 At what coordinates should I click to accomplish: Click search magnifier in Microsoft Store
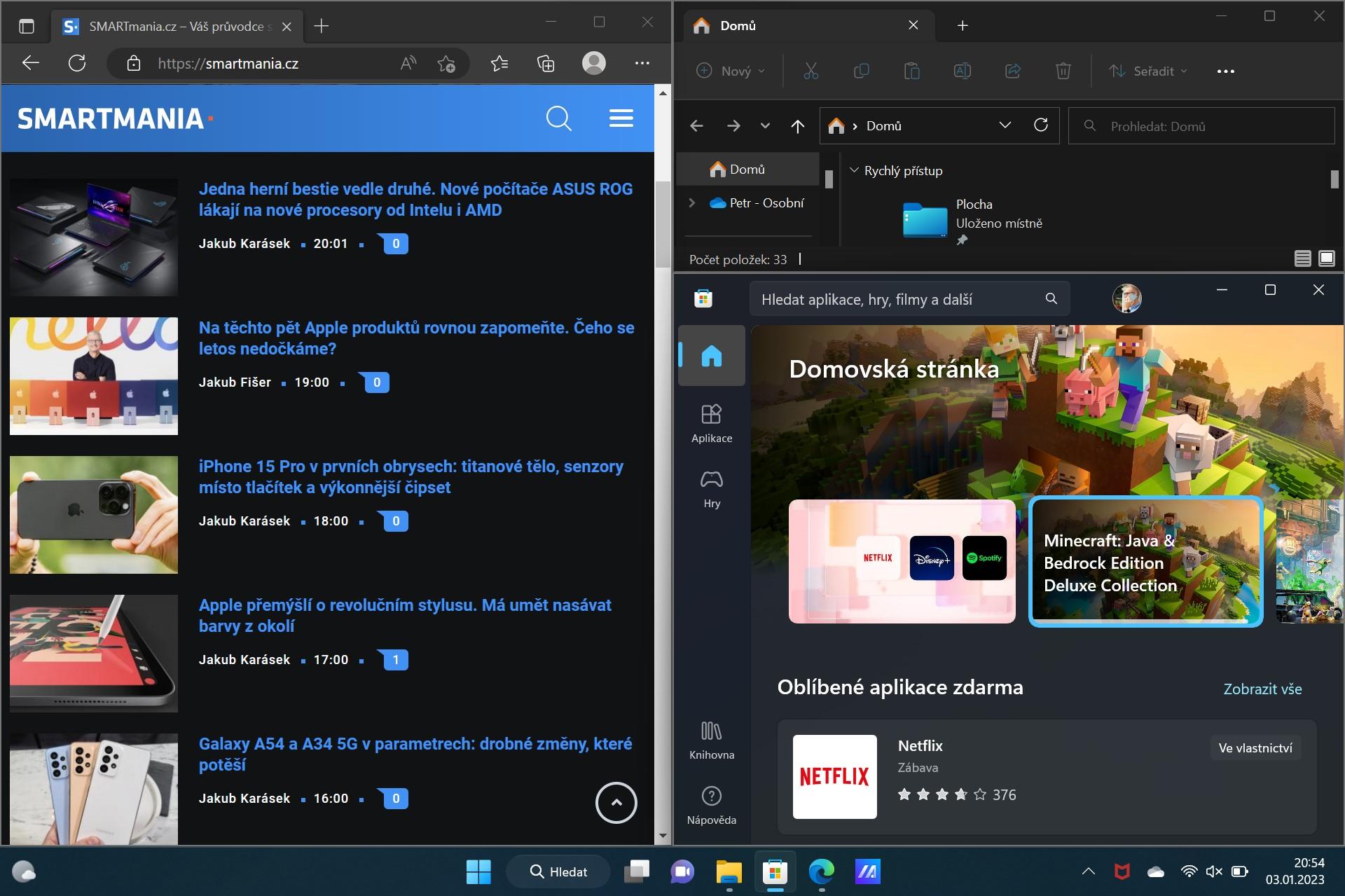(x=1051, y=299)
